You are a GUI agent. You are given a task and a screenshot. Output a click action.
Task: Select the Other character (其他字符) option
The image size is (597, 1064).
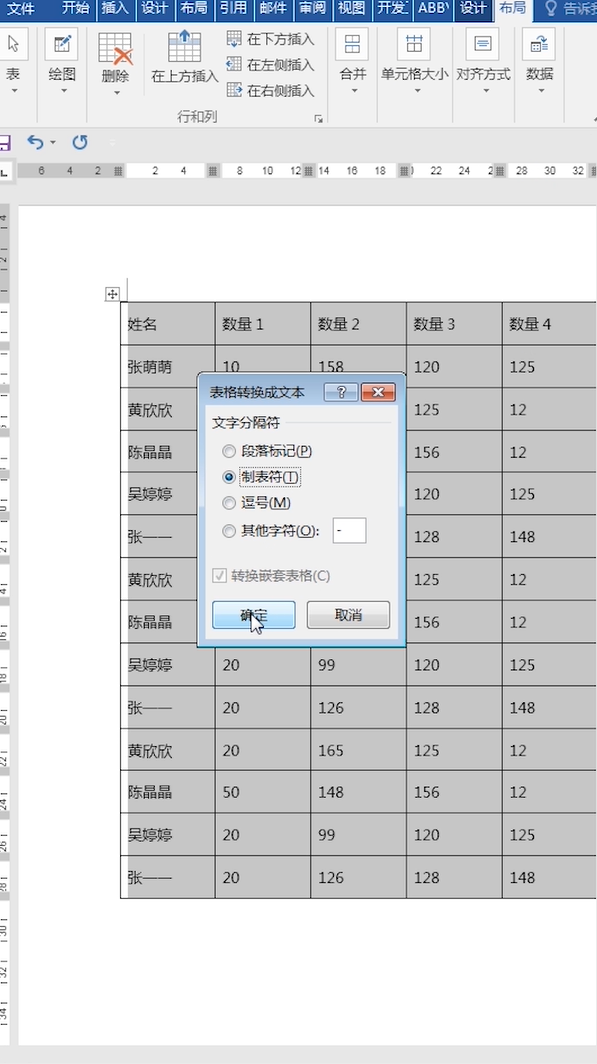point(271,531)
